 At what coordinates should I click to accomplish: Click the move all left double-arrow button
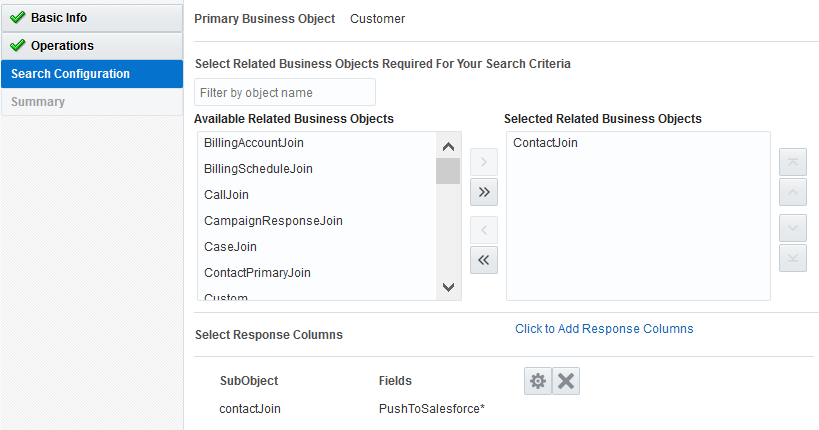point(484,260)
